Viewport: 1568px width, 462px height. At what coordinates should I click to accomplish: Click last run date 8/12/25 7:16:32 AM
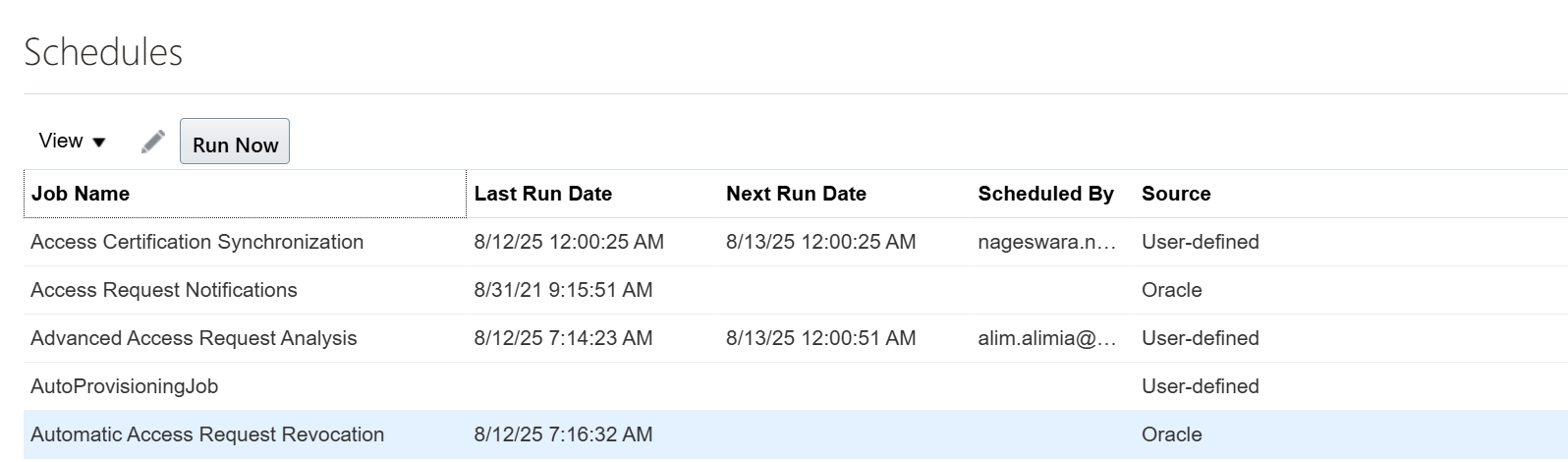pyautogui.click(x=563, y=434)
